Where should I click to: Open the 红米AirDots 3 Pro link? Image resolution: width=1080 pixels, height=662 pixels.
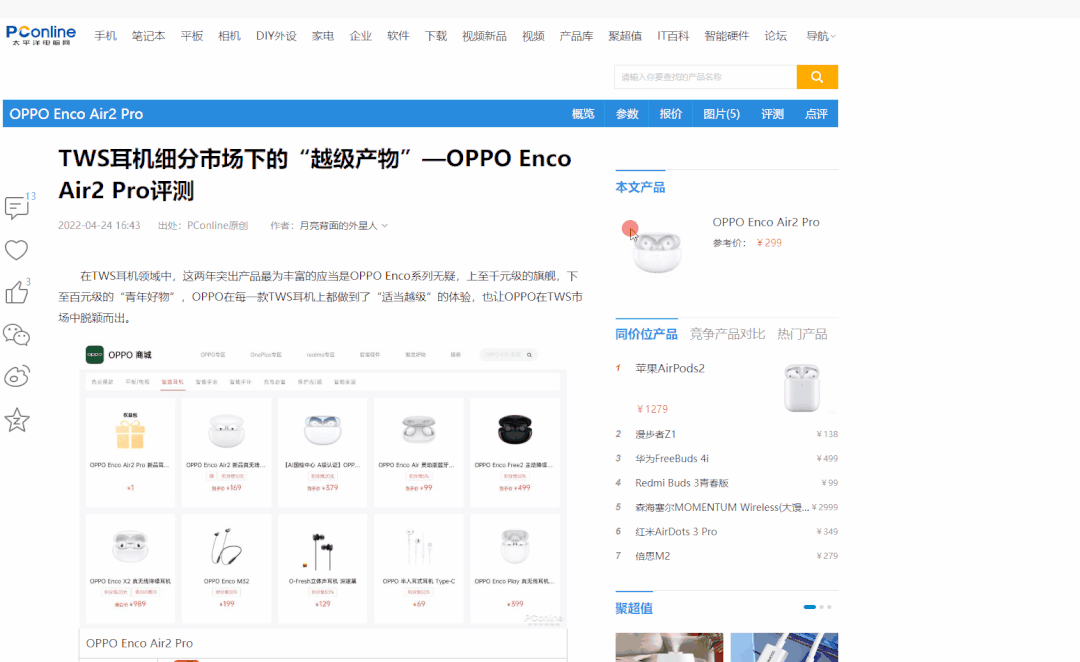(676, 532)
